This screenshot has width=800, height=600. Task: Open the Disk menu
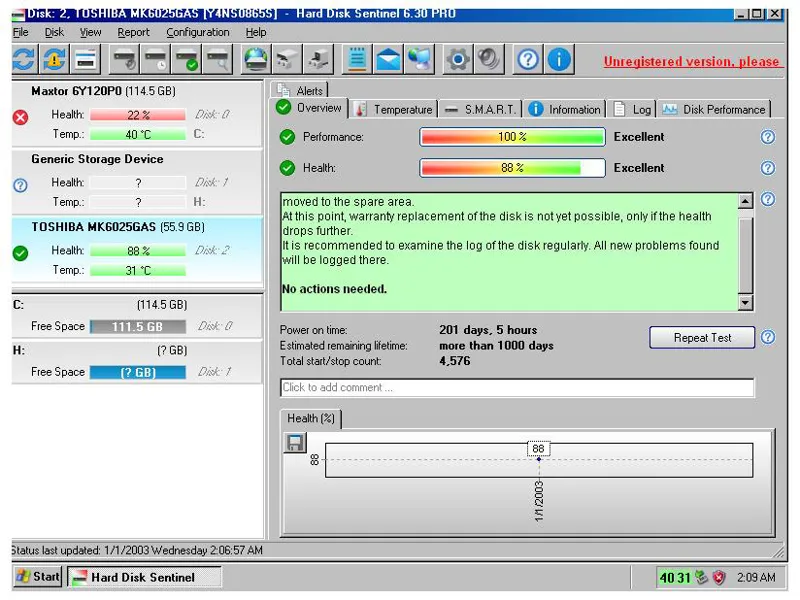pos(54,32)
